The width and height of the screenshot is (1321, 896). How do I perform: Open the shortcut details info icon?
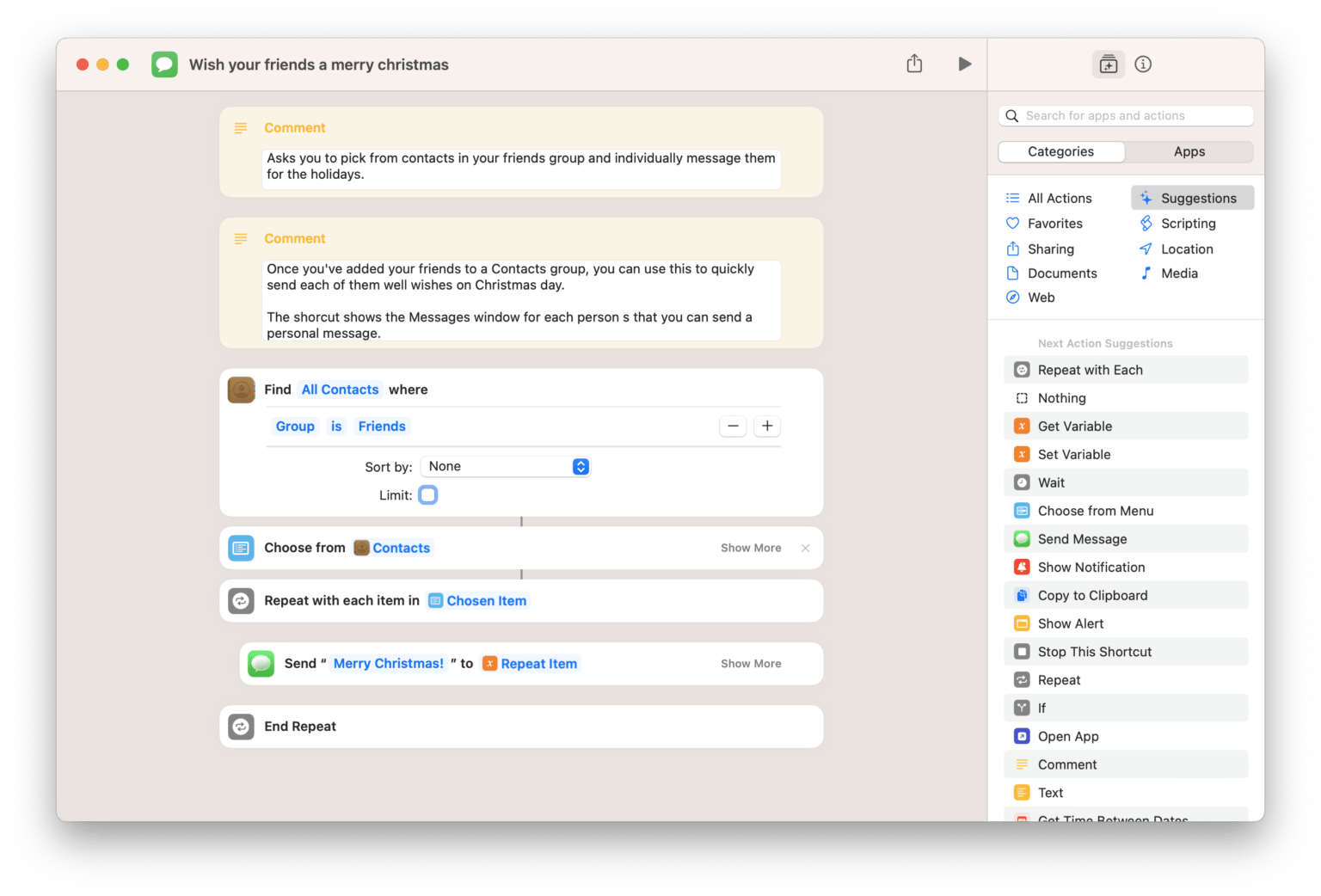1143,64
